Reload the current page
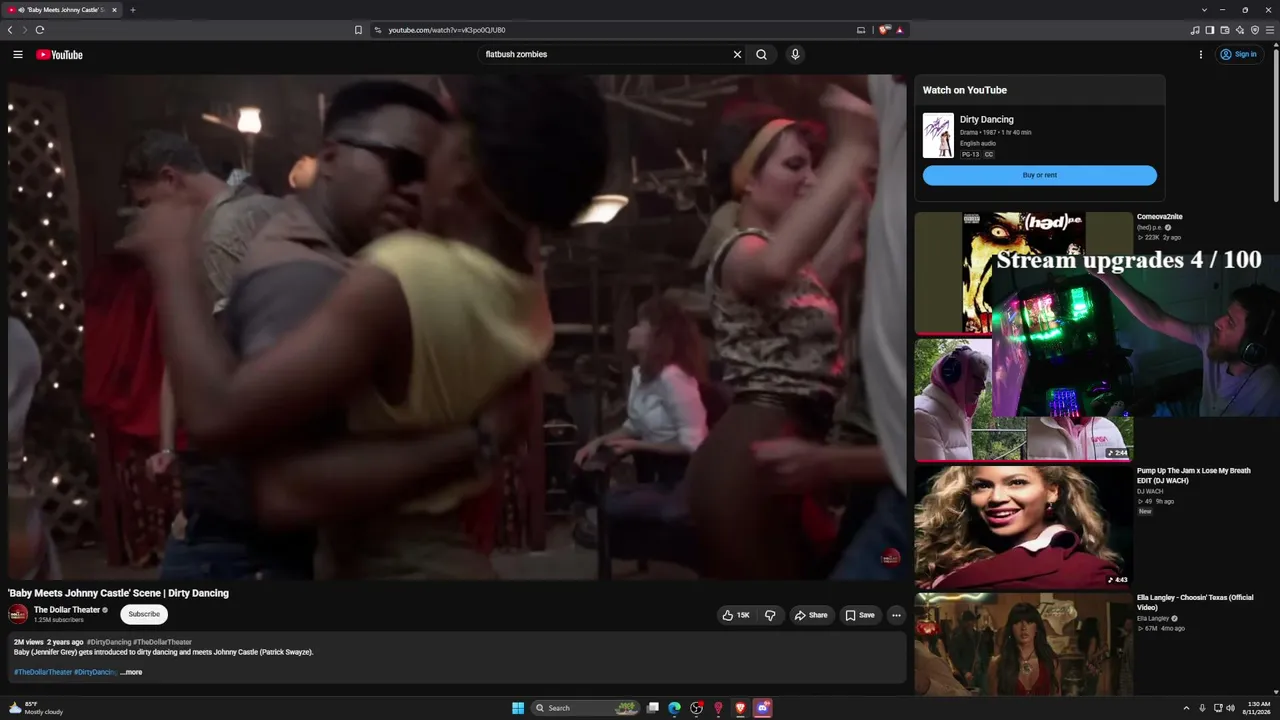Image resolution: width=1280 pixels, height=720 pixels. click(40, 30)
